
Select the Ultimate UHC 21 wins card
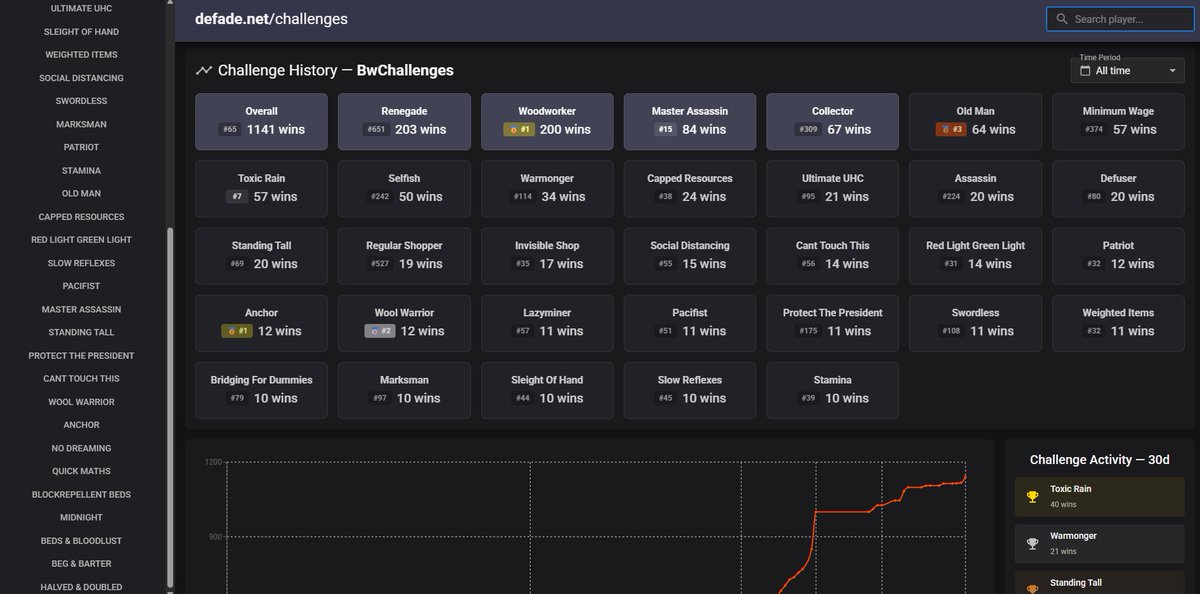coord(833,188)
